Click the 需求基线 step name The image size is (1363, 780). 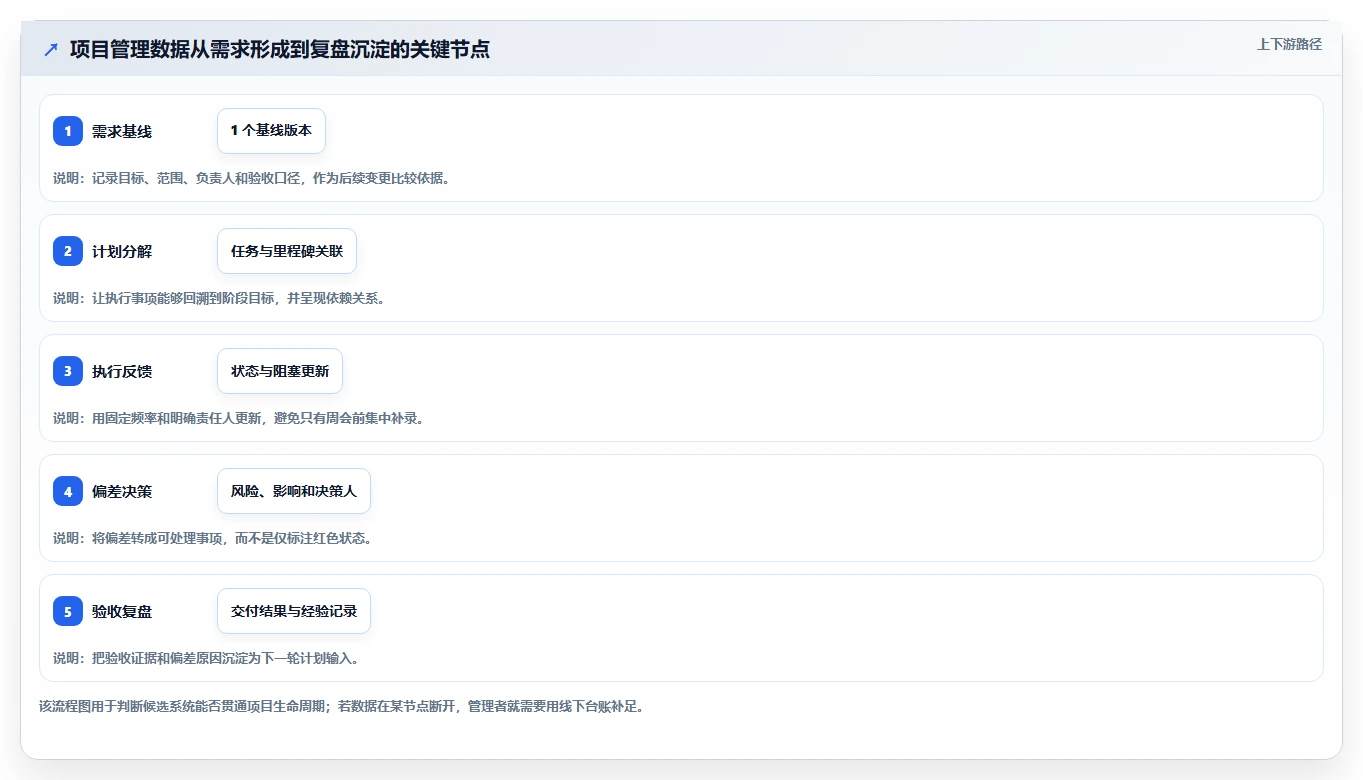tap(122, 131)
